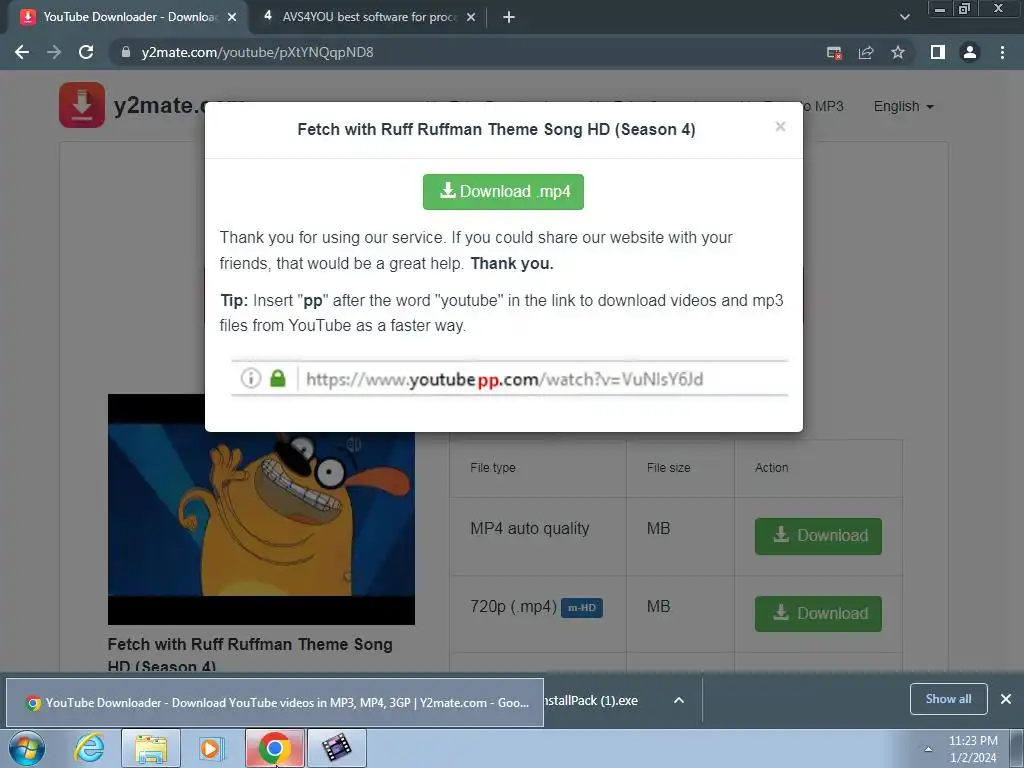Click the 720p (.mp4) cell text
Viewport: 1024px width, 768px height.
tap(513, 607)
